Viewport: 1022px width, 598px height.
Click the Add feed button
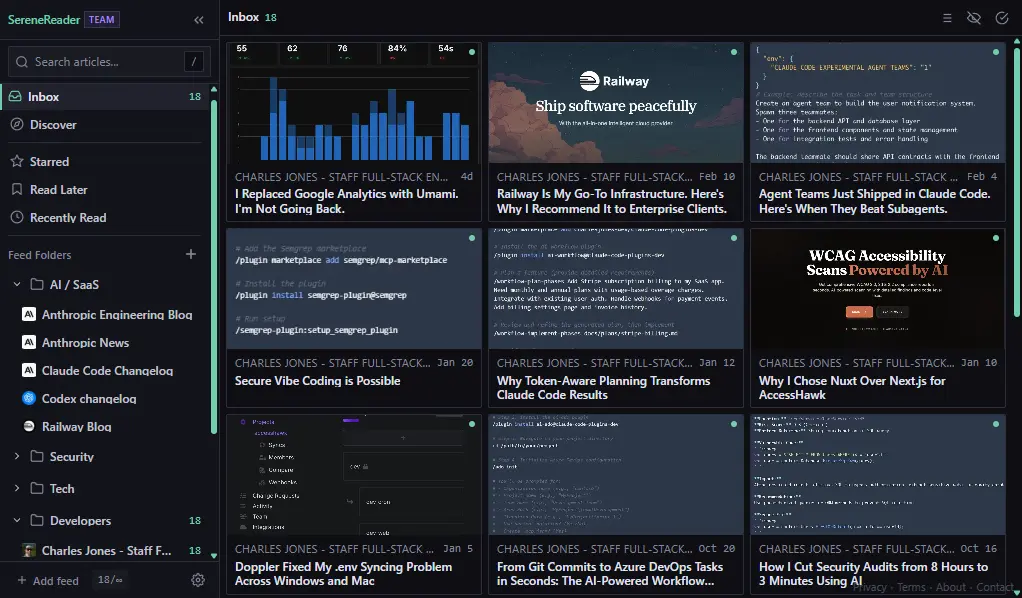48,580
